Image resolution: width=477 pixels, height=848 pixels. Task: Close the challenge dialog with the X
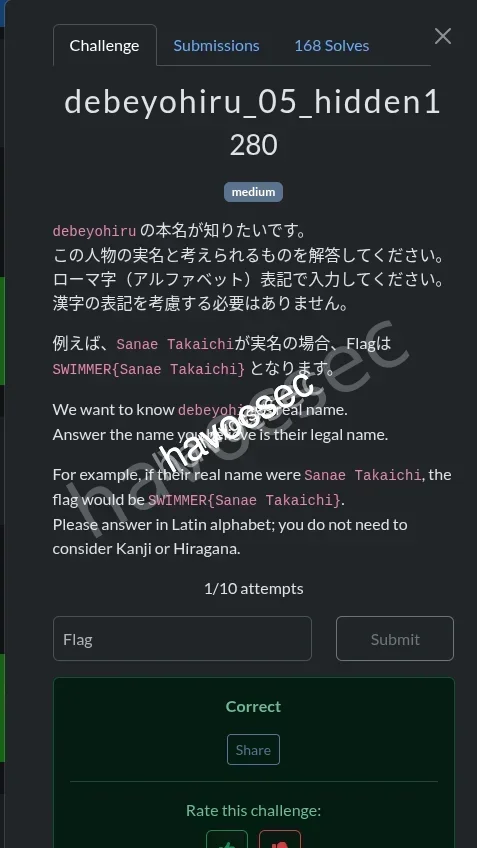click(442, 36)
